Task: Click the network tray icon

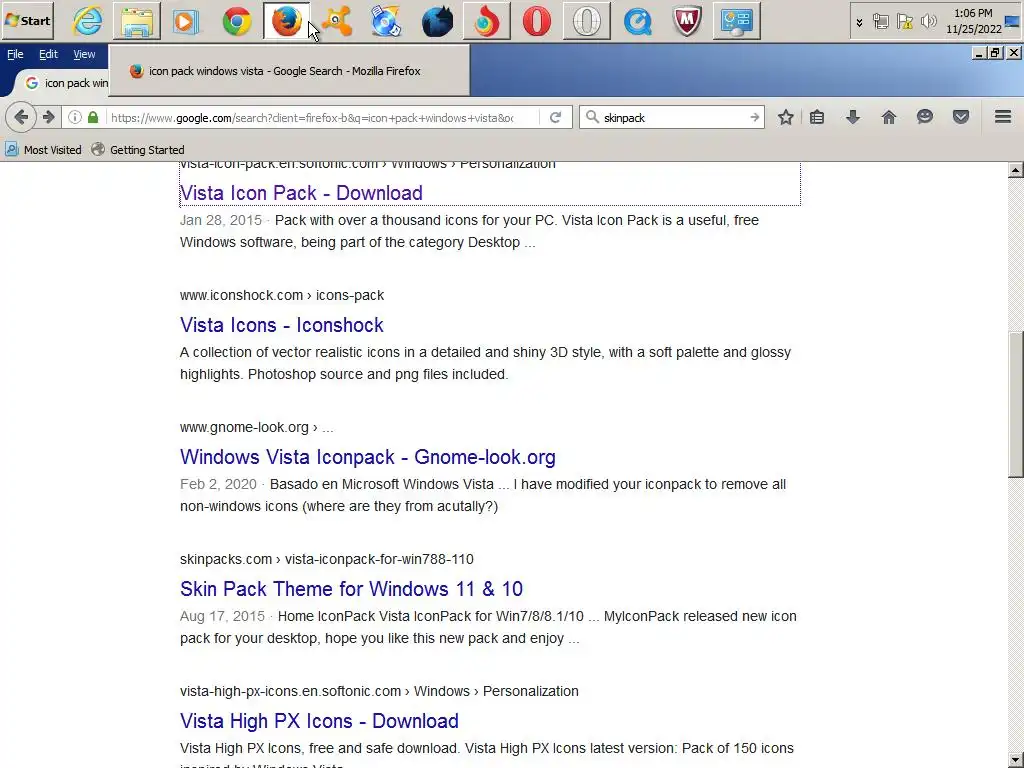Action: click(x=881, y=22)
